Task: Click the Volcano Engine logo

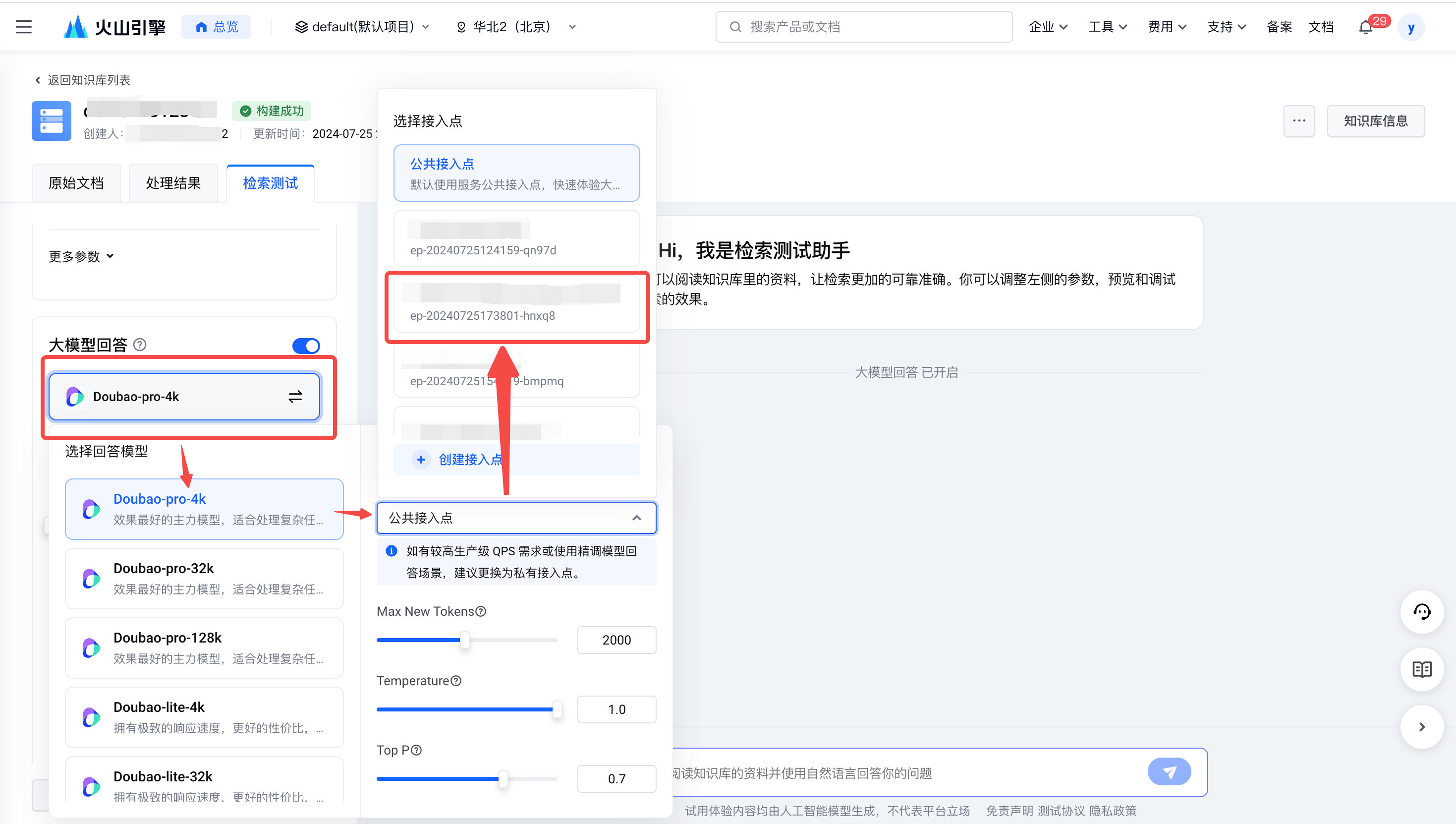Action: 115,27
